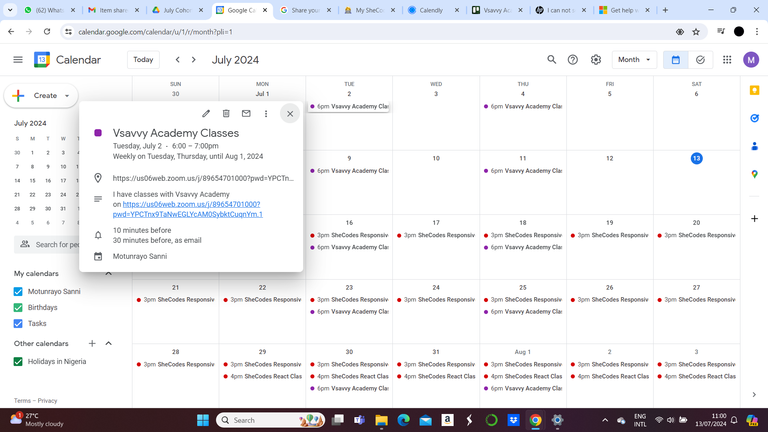Hide side panel chevron at bottom right
Image resolution: width=768 pixels, height=432 pixels.
click(754, 394)
